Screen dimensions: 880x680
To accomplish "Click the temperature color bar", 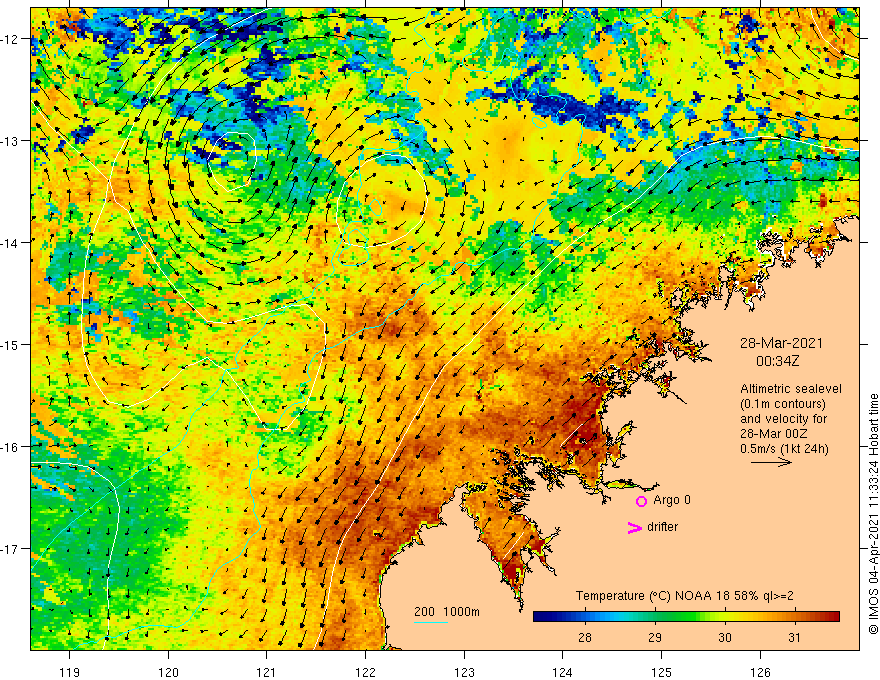I will (x=686, y=617).
